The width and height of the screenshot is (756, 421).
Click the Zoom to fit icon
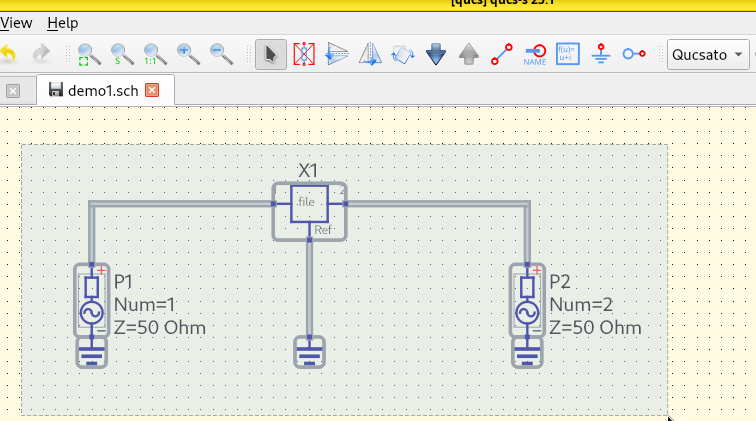[x=89, y=54]
